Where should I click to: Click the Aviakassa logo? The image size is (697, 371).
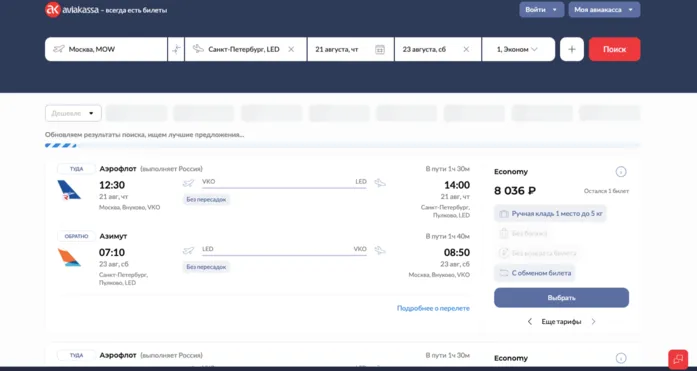72,9
